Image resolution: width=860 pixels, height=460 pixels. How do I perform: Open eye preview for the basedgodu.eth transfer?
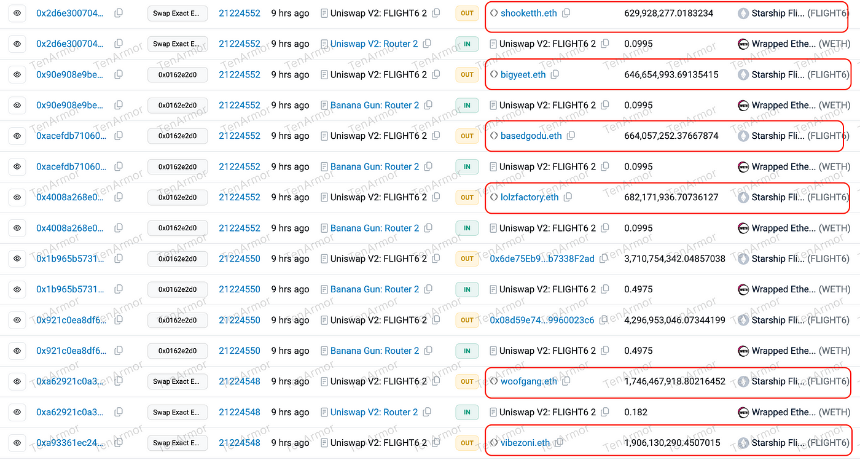[17, 135]
